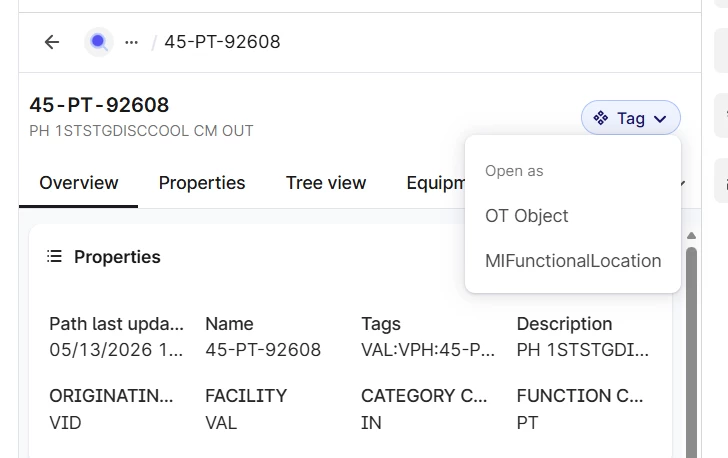Viewport: 728px width, 458px height.
Task: Collapse the Tag dropdown chevron
Action: [x=660, y=119]
